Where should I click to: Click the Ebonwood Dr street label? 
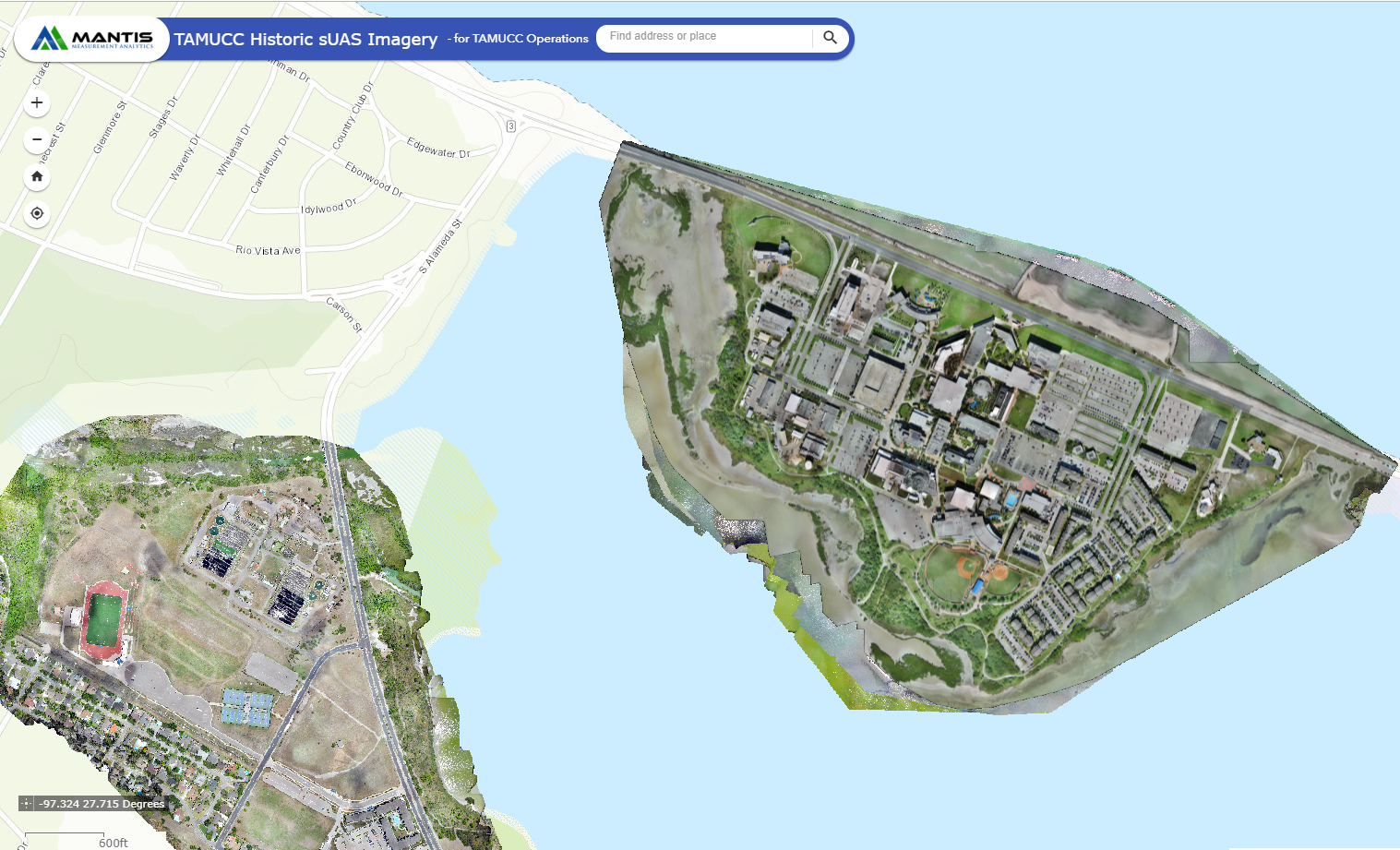coord(374,179)
